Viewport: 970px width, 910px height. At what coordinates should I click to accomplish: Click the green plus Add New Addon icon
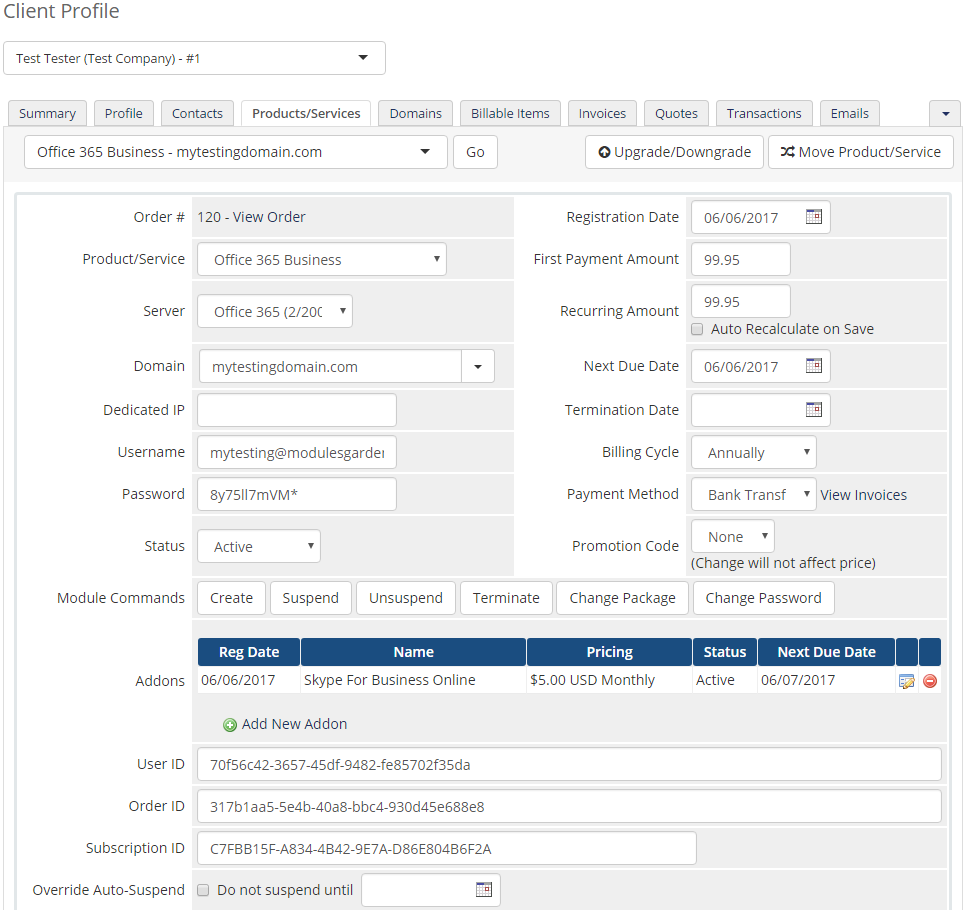pyautogui.click(x=230, y=725)
